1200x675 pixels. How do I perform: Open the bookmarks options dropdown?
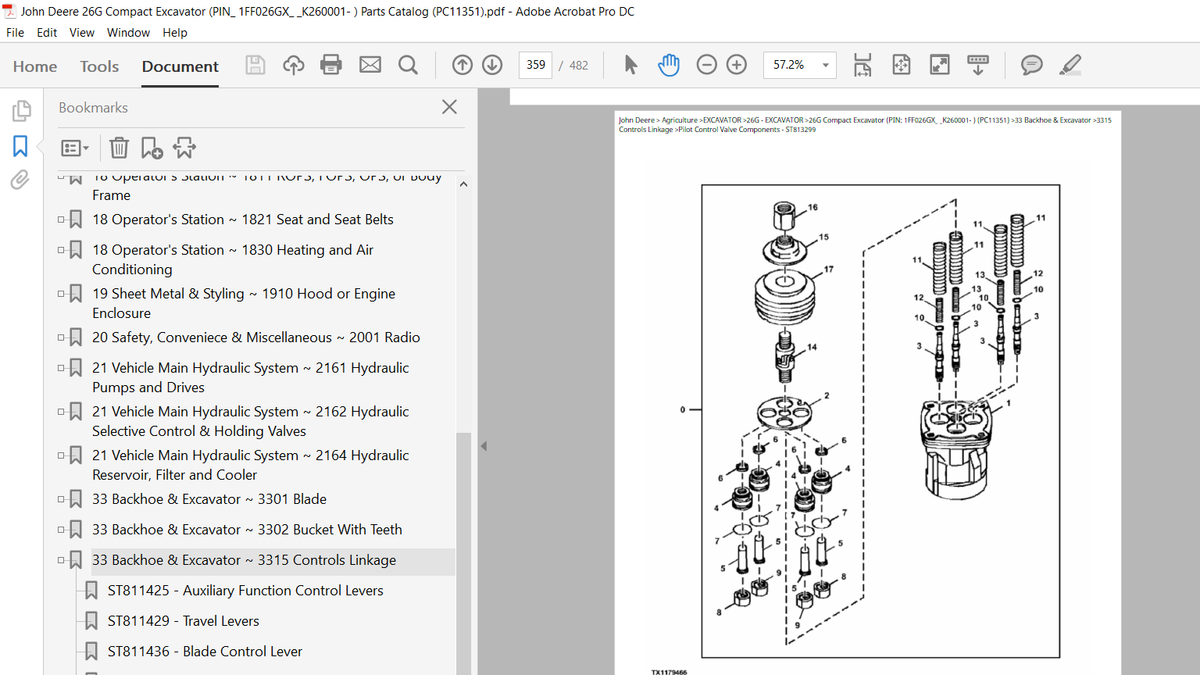pyautogui.click(x=74, y=148)
